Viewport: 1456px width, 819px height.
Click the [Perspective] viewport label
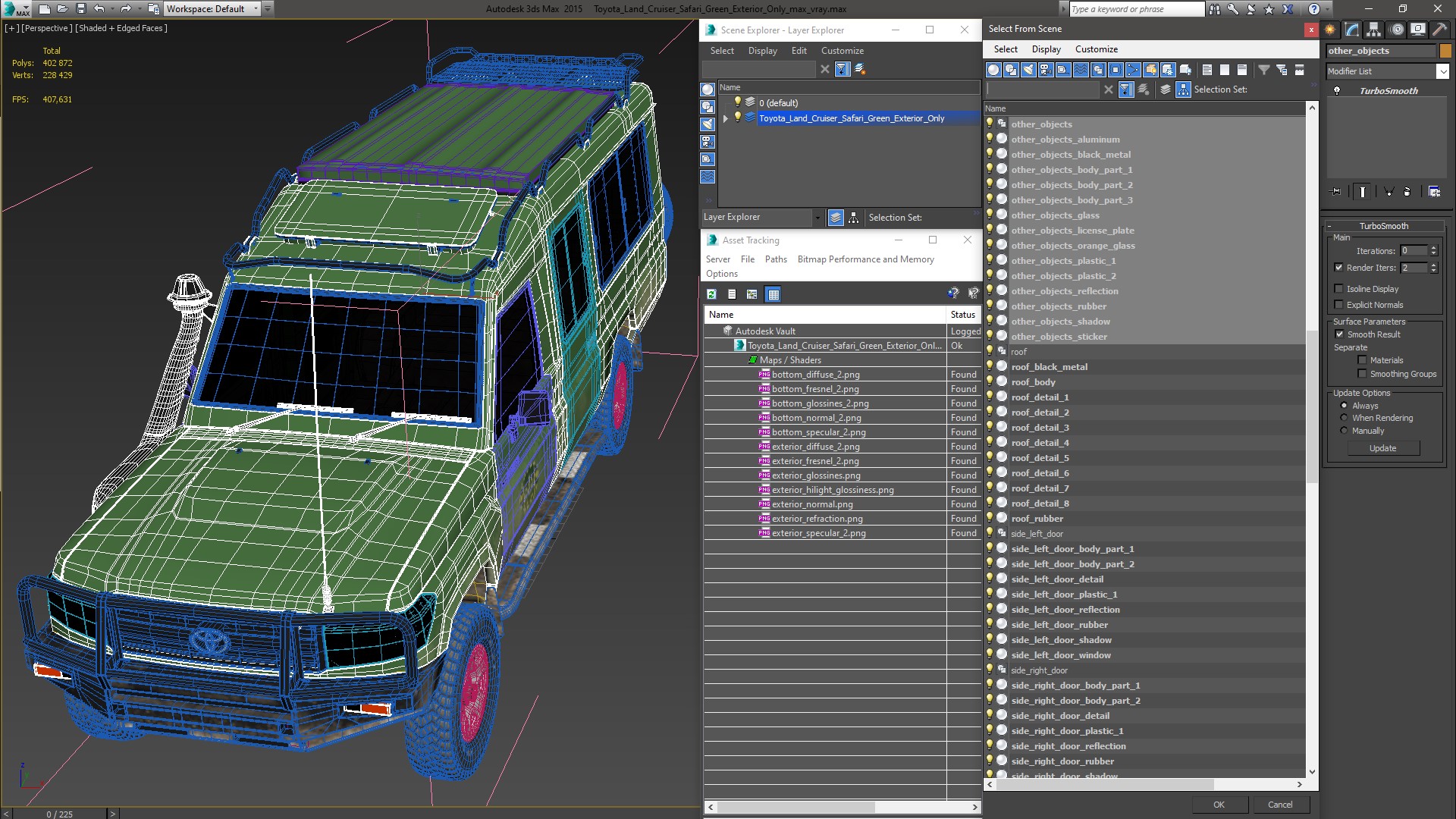click(x=47, y=28)
